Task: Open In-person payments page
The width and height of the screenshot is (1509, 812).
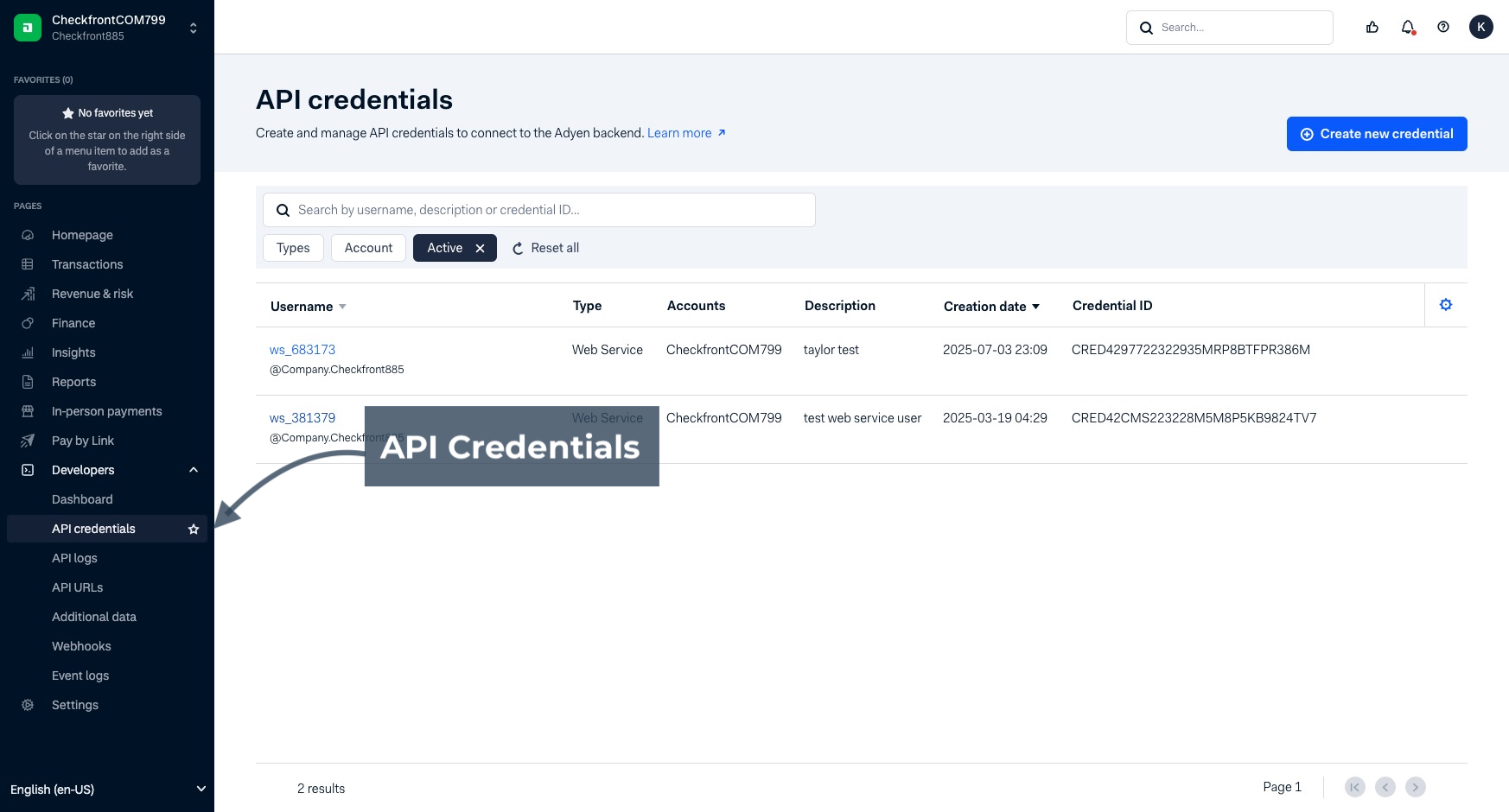Action: click(107, 411)
